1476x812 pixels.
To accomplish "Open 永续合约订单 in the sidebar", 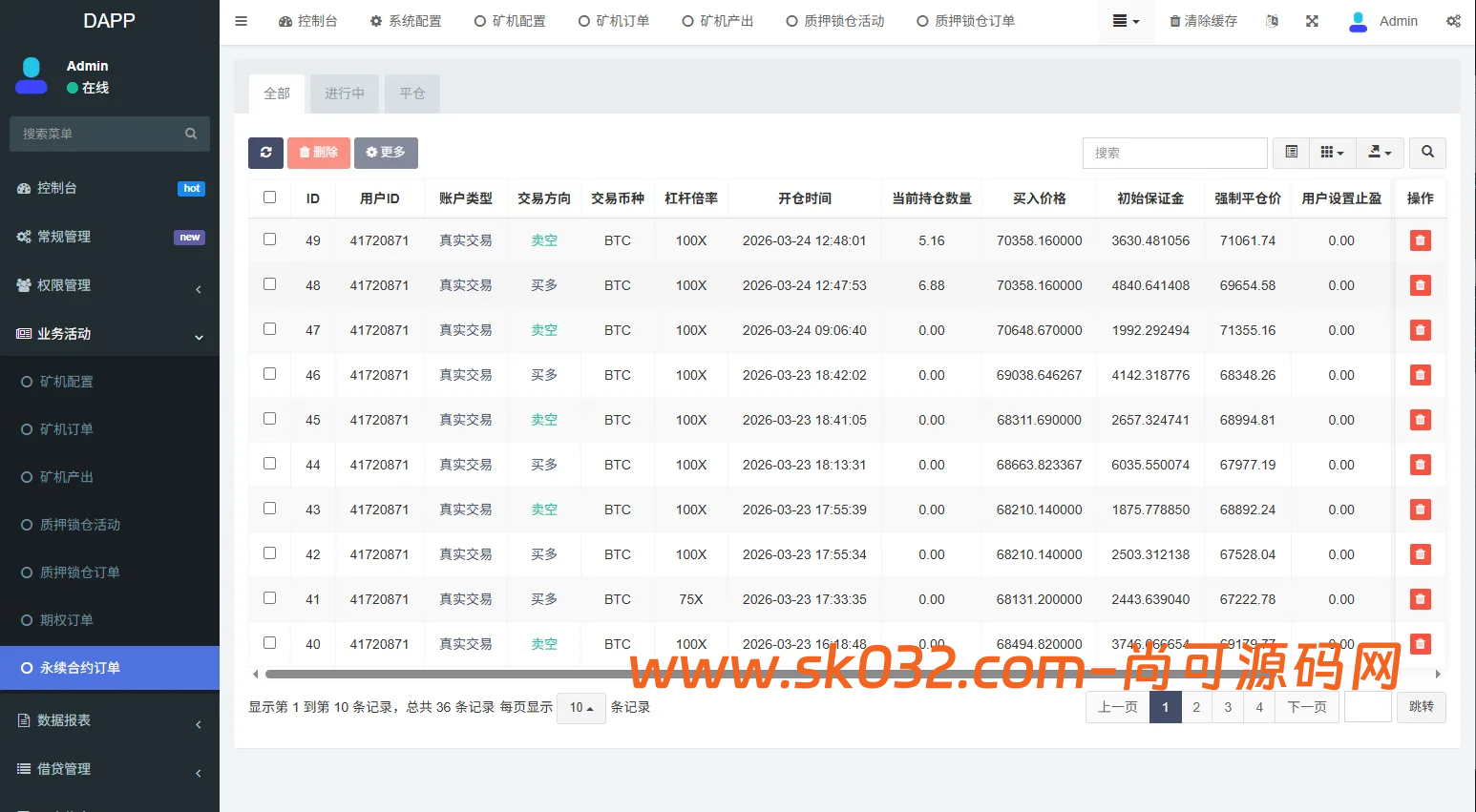I will click(110, 668).
